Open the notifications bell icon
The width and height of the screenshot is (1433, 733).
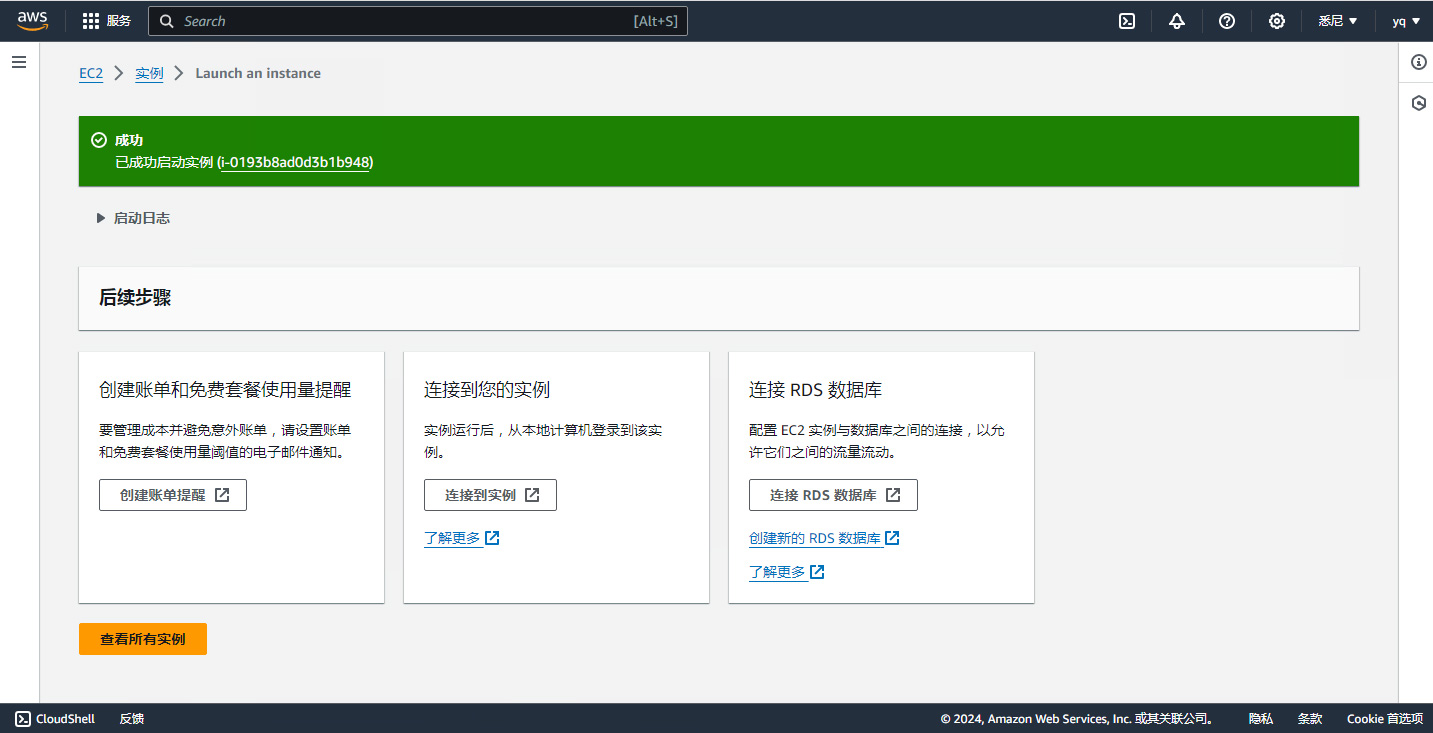click(x=1177, y=21)
